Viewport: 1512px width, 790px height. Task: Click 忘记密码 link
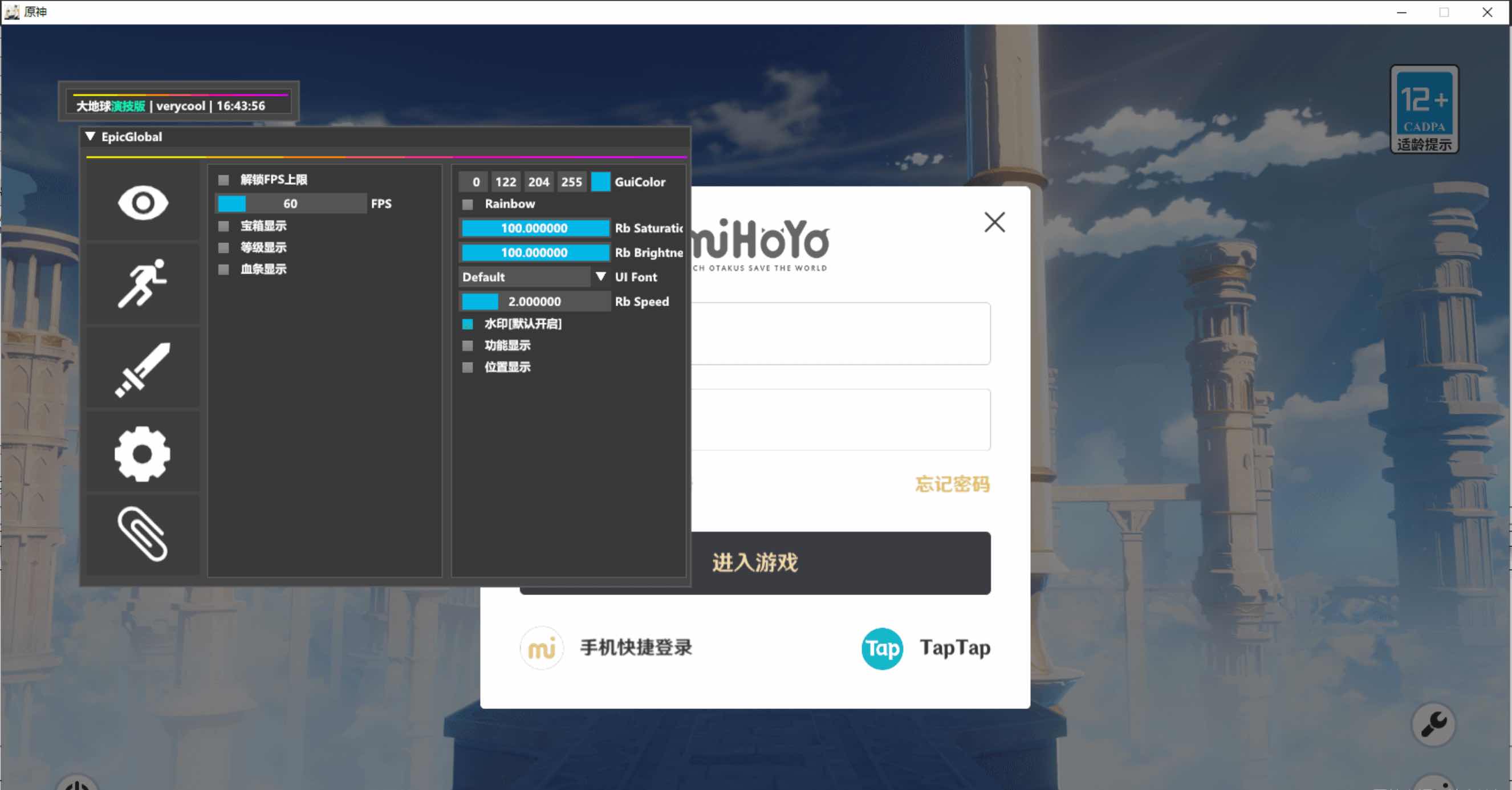pos(953,484)
